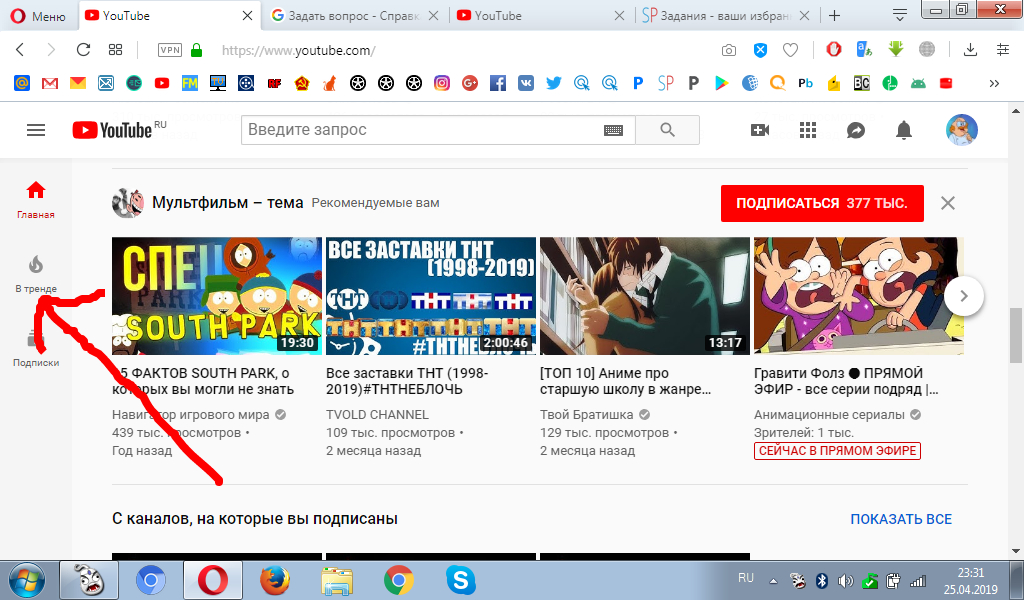Click ПОКАЗАТЬ ВСЕ for subscribed channels

click(x=901, y=519)
